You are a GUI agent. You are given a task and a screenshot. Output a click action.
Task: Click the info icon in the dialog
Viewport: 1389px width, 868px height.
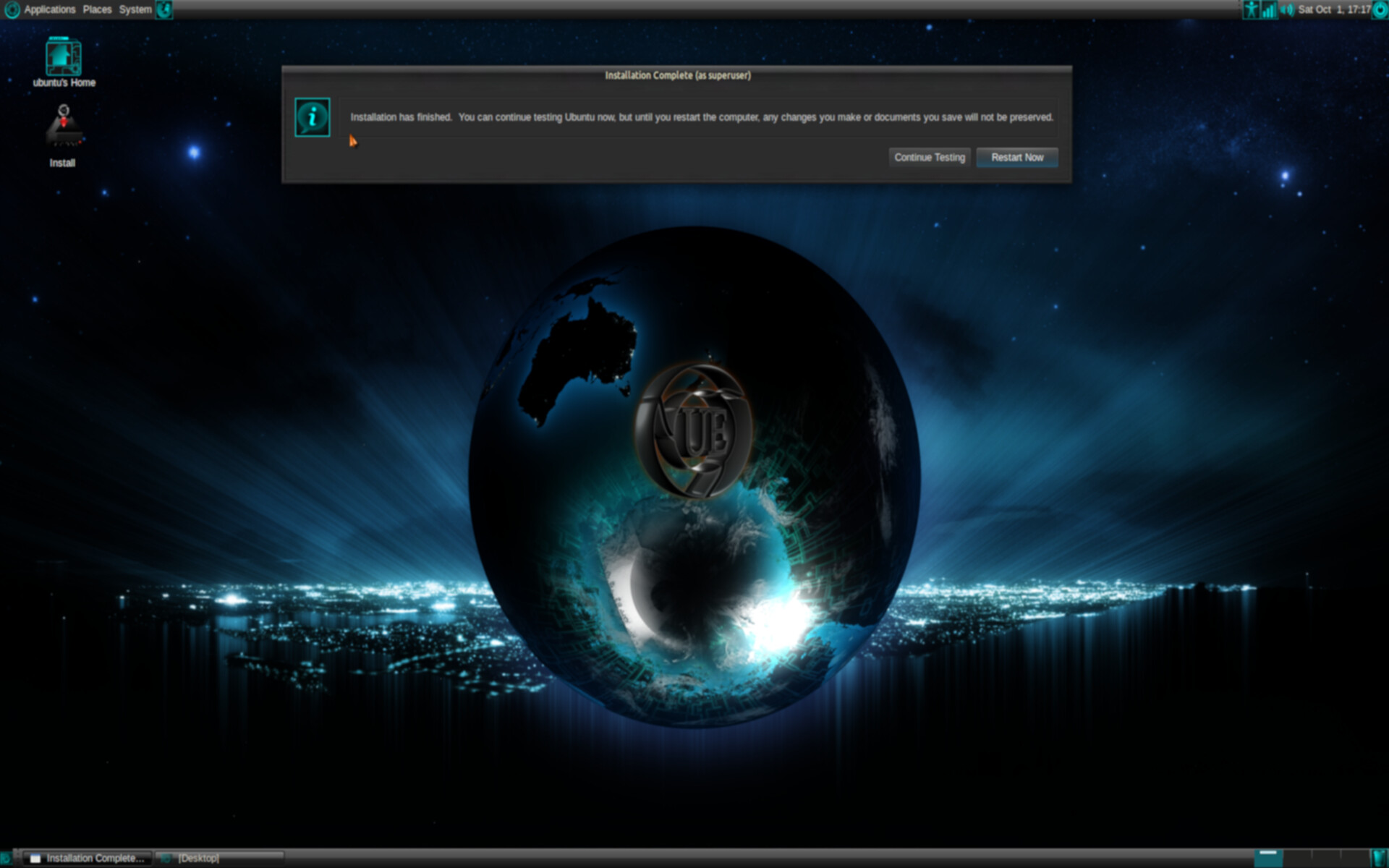[313, 117]
